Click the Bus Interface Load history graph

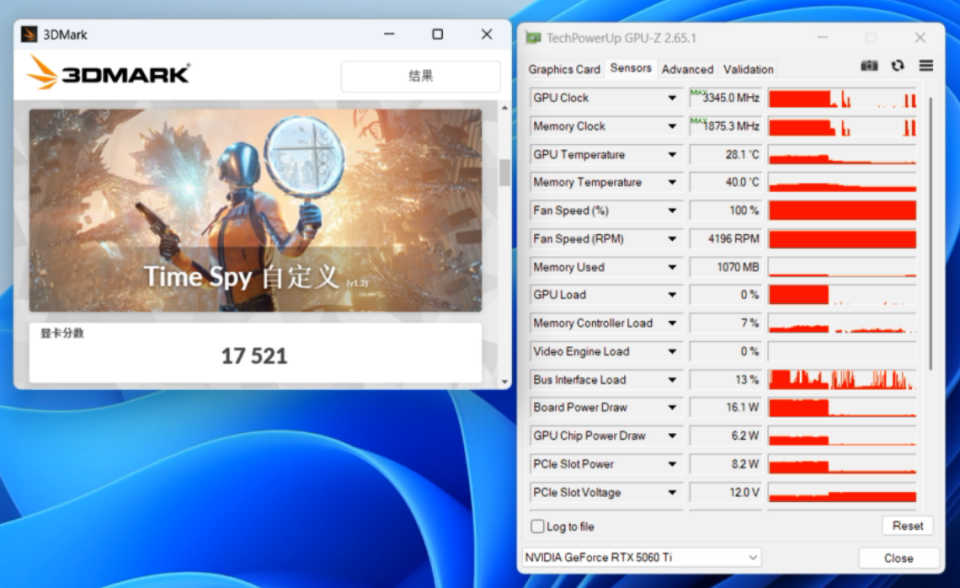[842, 380]
